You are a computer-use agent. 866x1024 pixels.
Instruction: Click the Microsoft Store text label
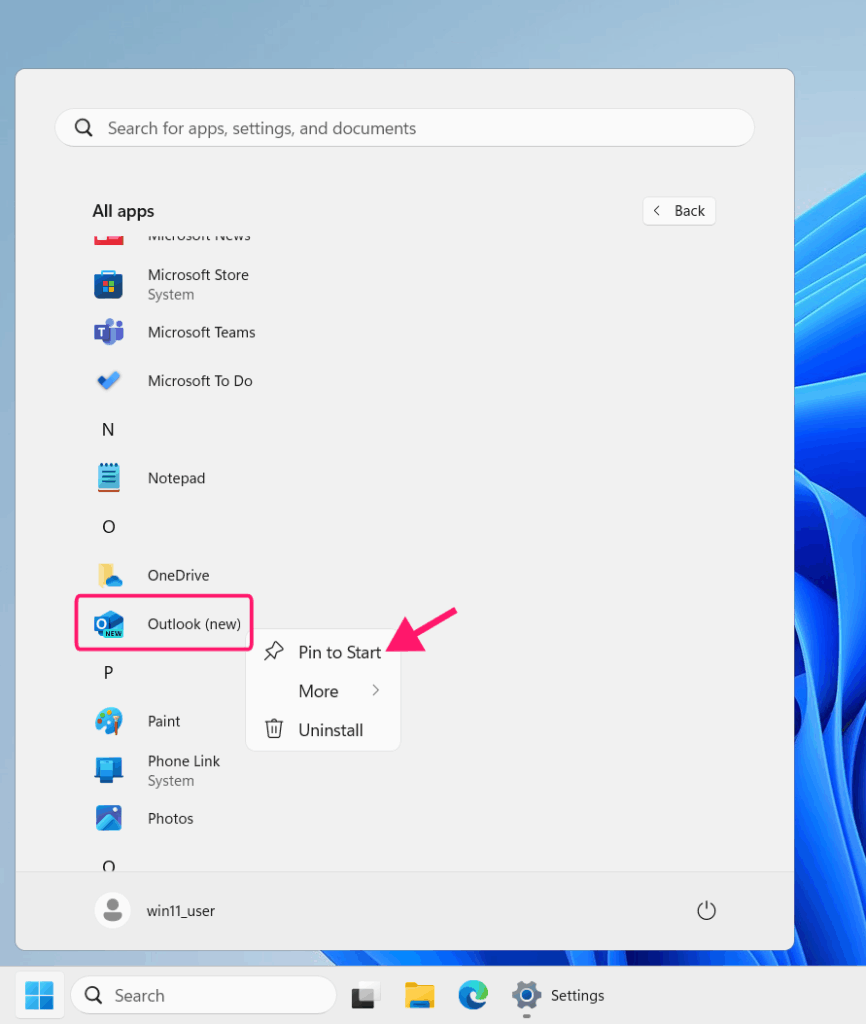(198, 274)
